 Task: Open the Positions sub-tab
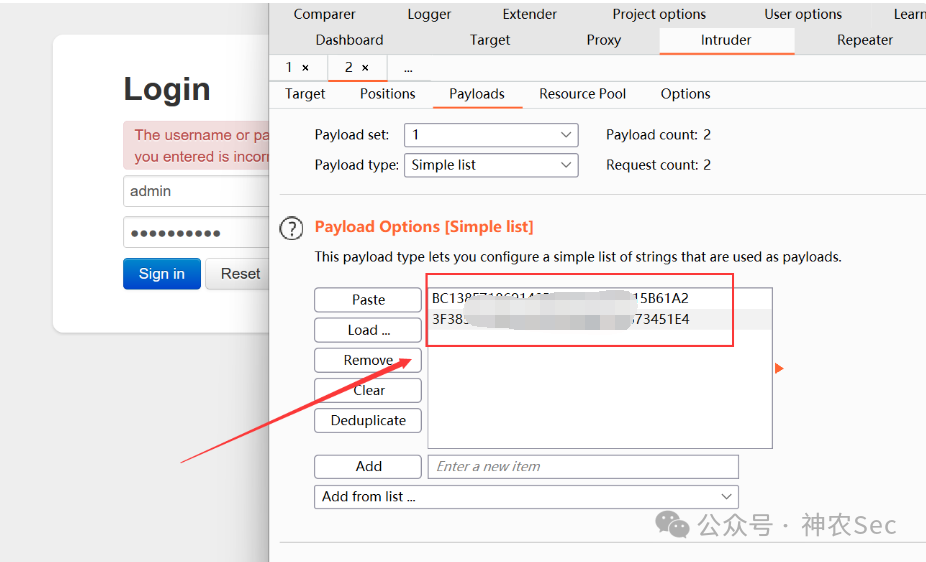(x=387, y=94)
